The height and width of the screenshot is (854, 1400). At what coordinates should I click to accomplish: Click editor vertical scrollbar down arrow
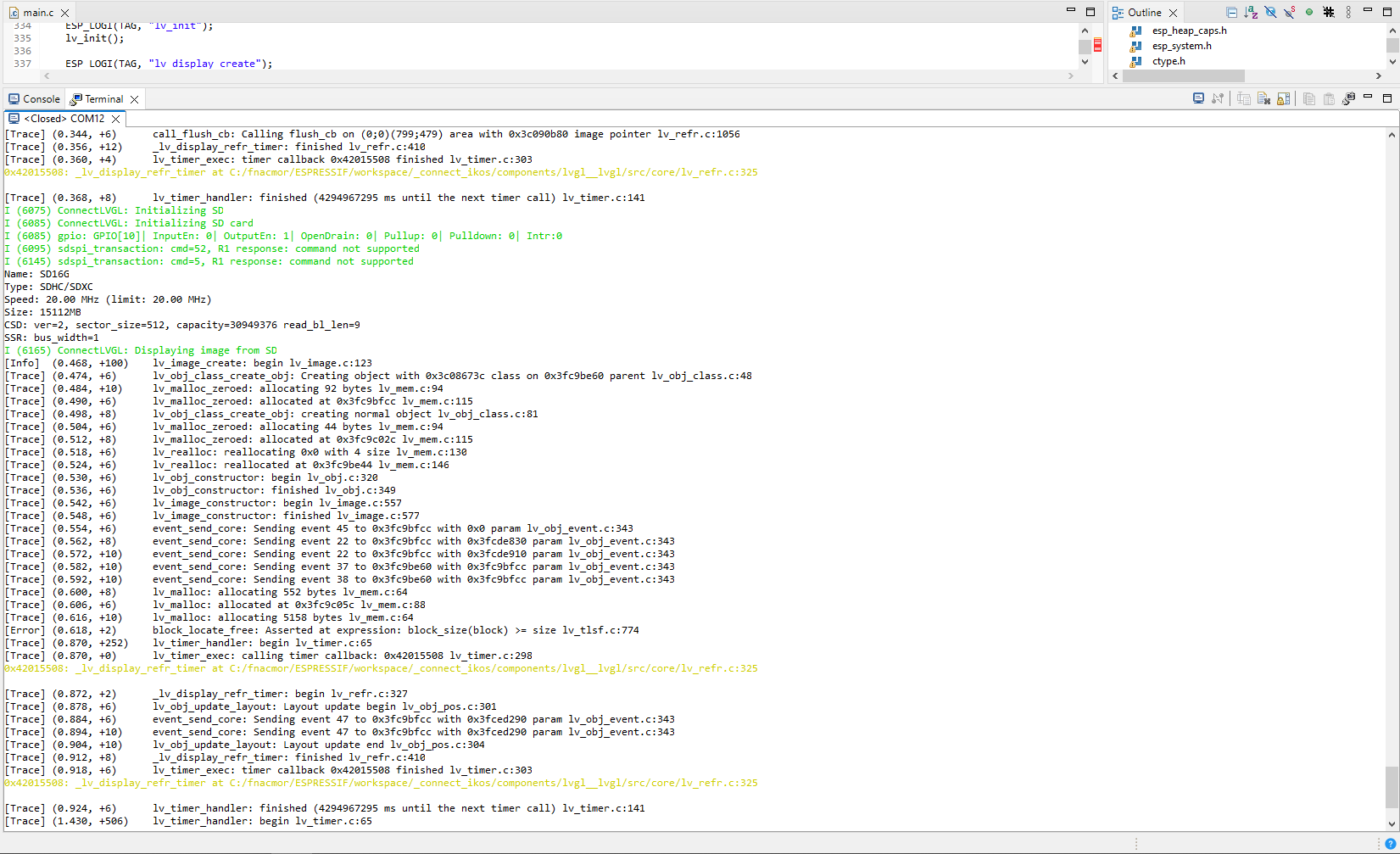tap(1085, 62)
